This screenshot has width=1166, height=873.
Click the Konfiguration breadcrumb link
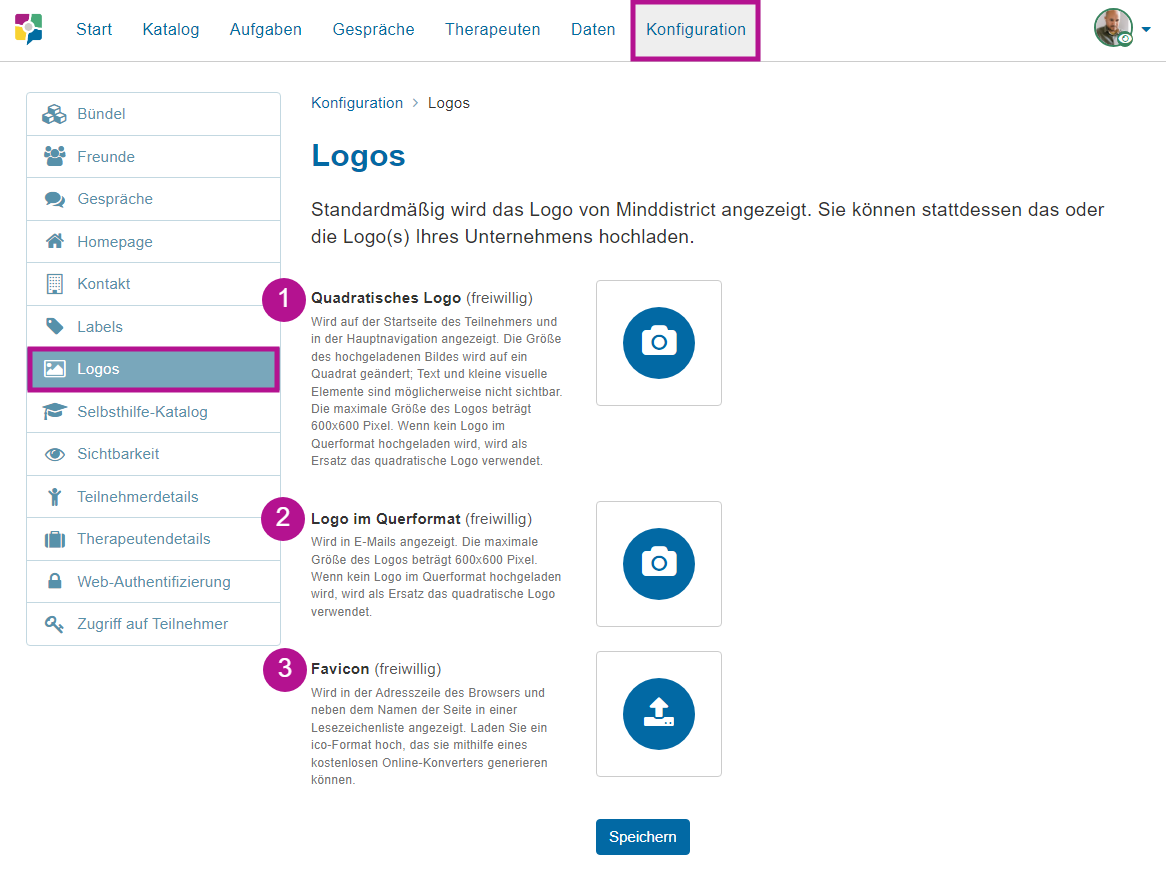point(357,103)
